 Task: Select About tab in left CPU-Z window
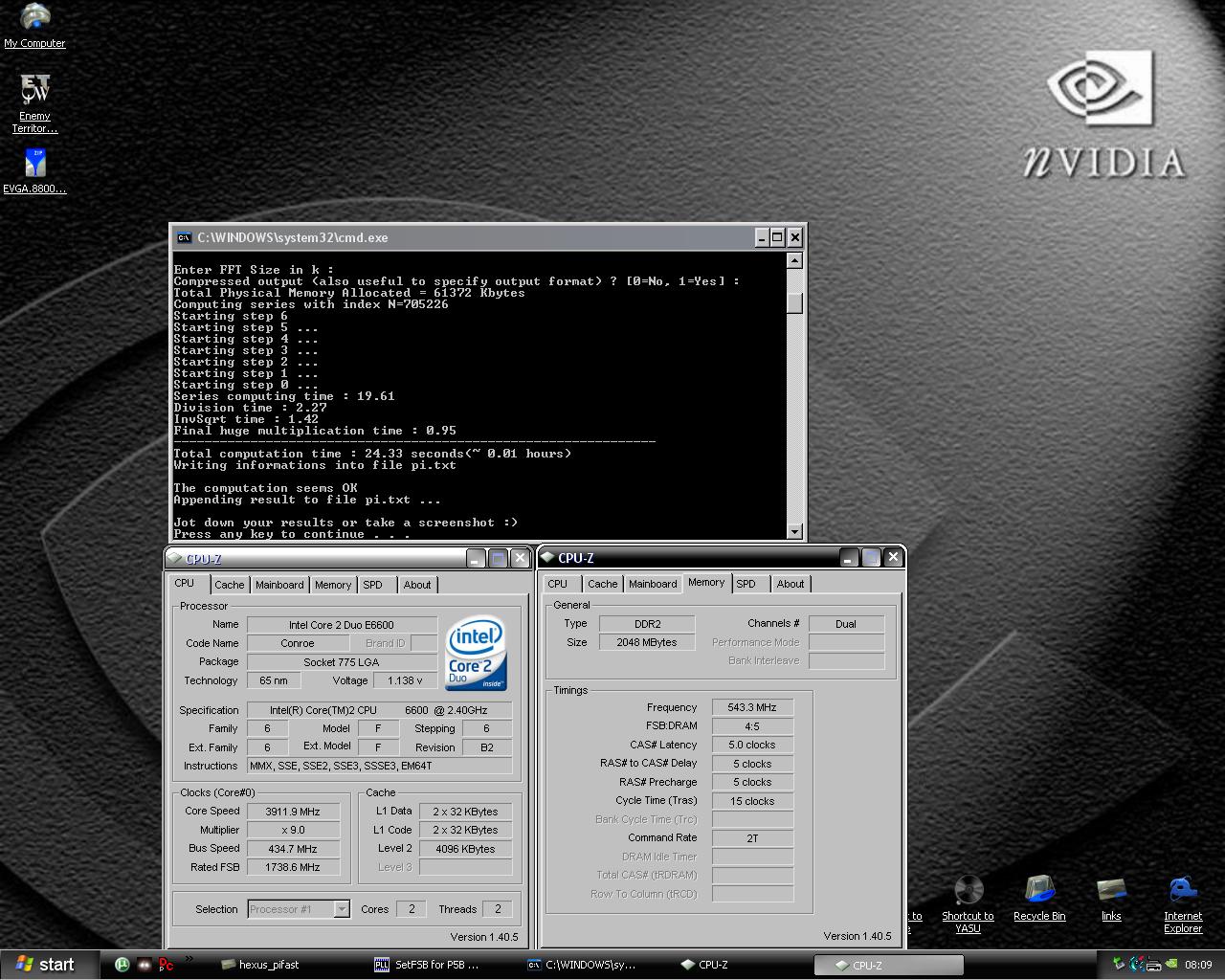[417, 585]
